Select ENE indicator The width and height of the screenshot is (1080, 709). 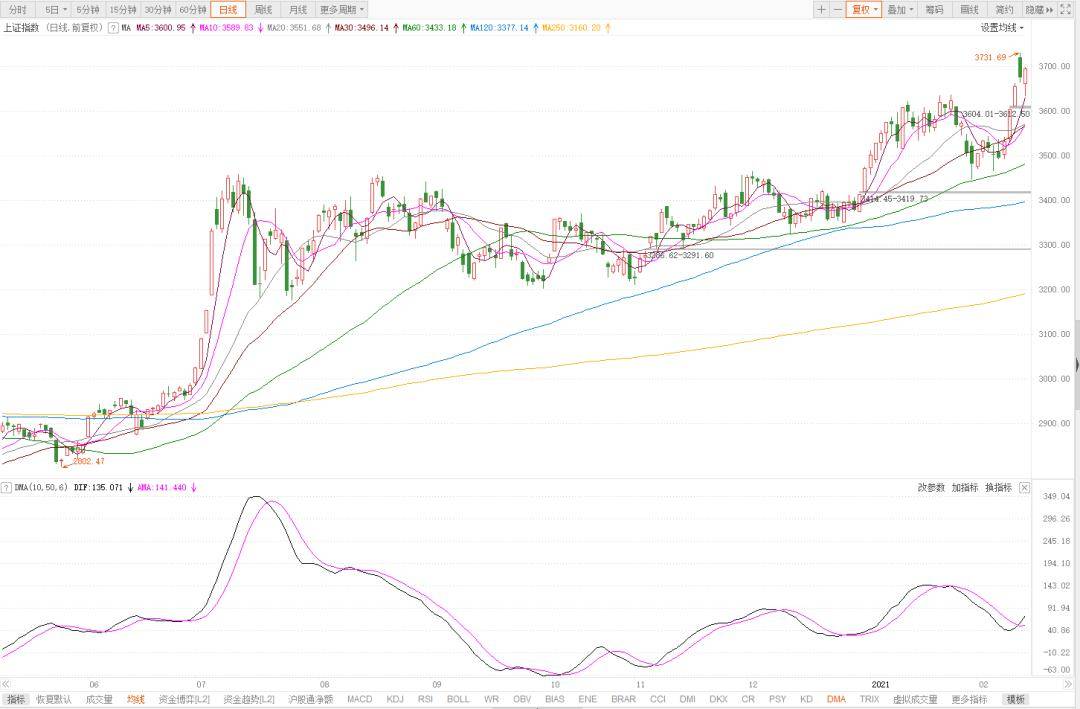(588, 699)
